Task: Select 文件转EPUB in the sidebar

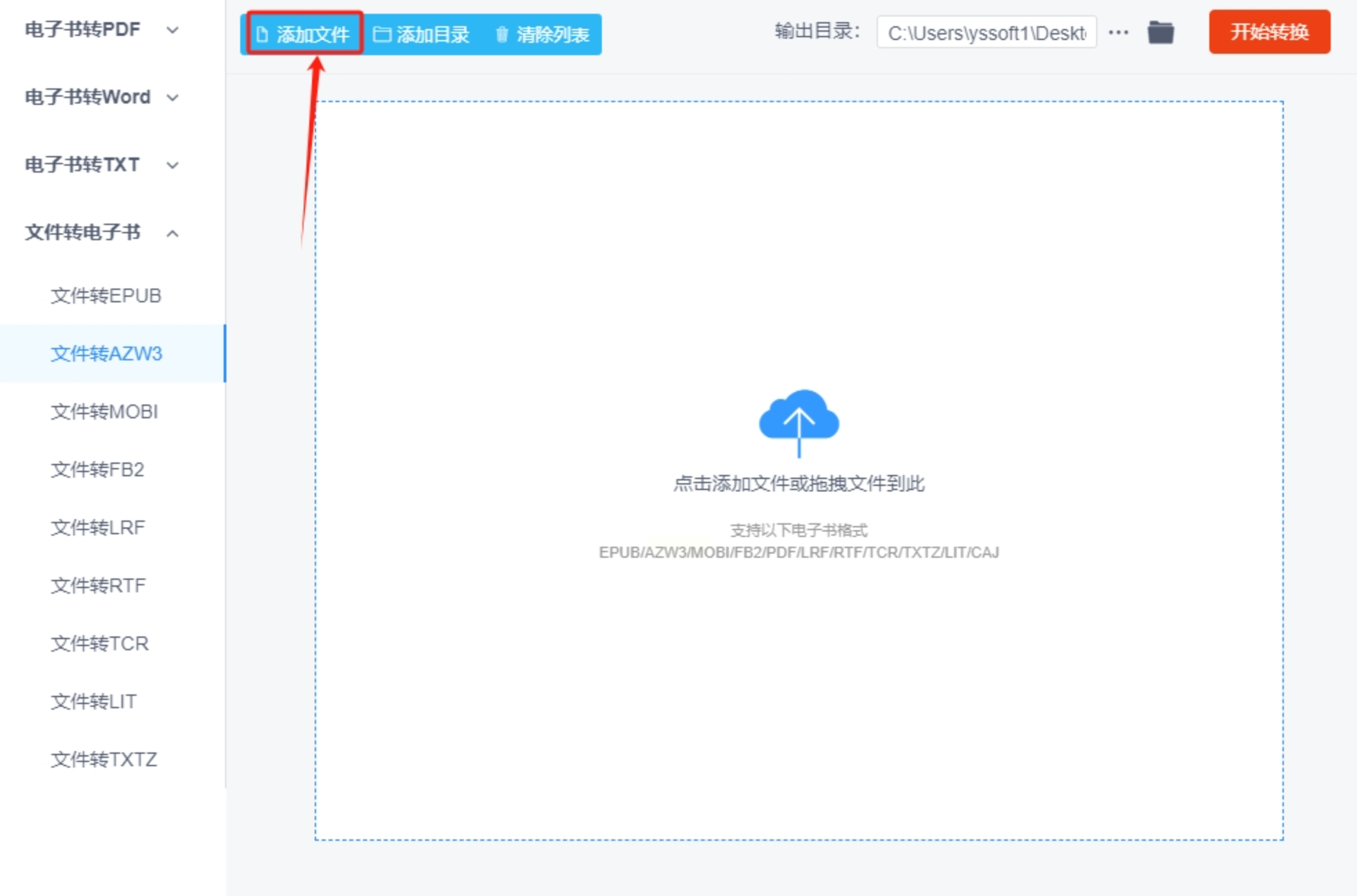Action: (x=106, y=295)
